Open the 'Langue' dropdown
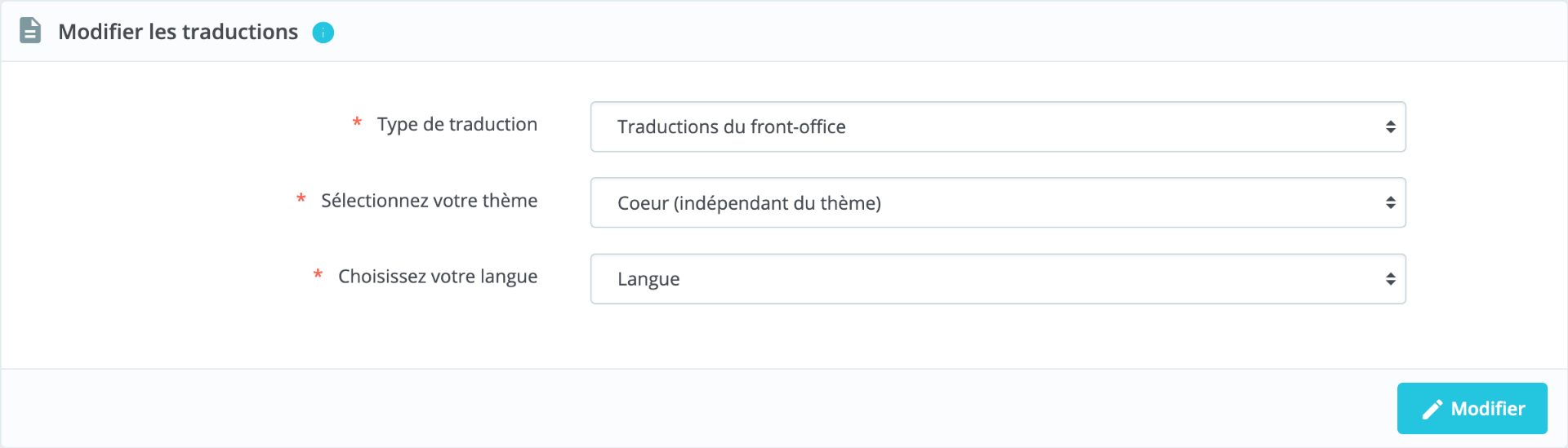1568x448 pixels. 980,279
